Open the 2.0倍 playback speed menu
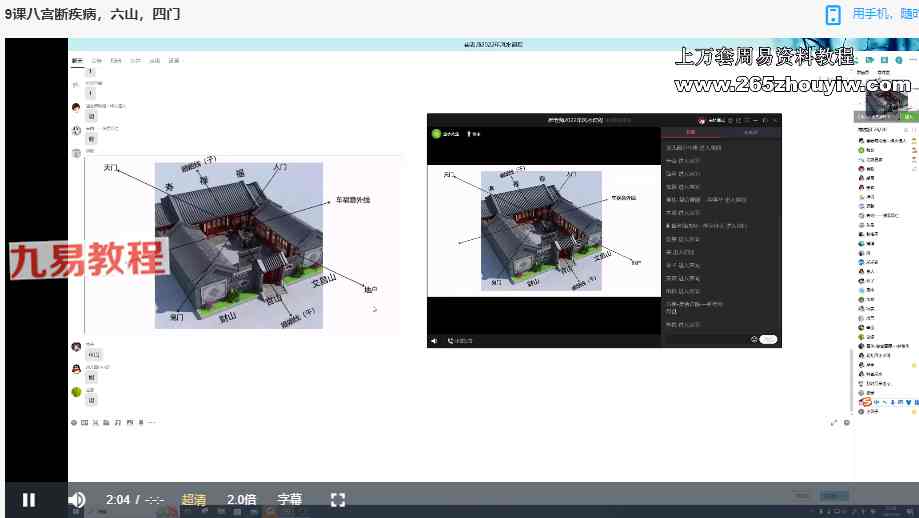 (x=242, y=500)
